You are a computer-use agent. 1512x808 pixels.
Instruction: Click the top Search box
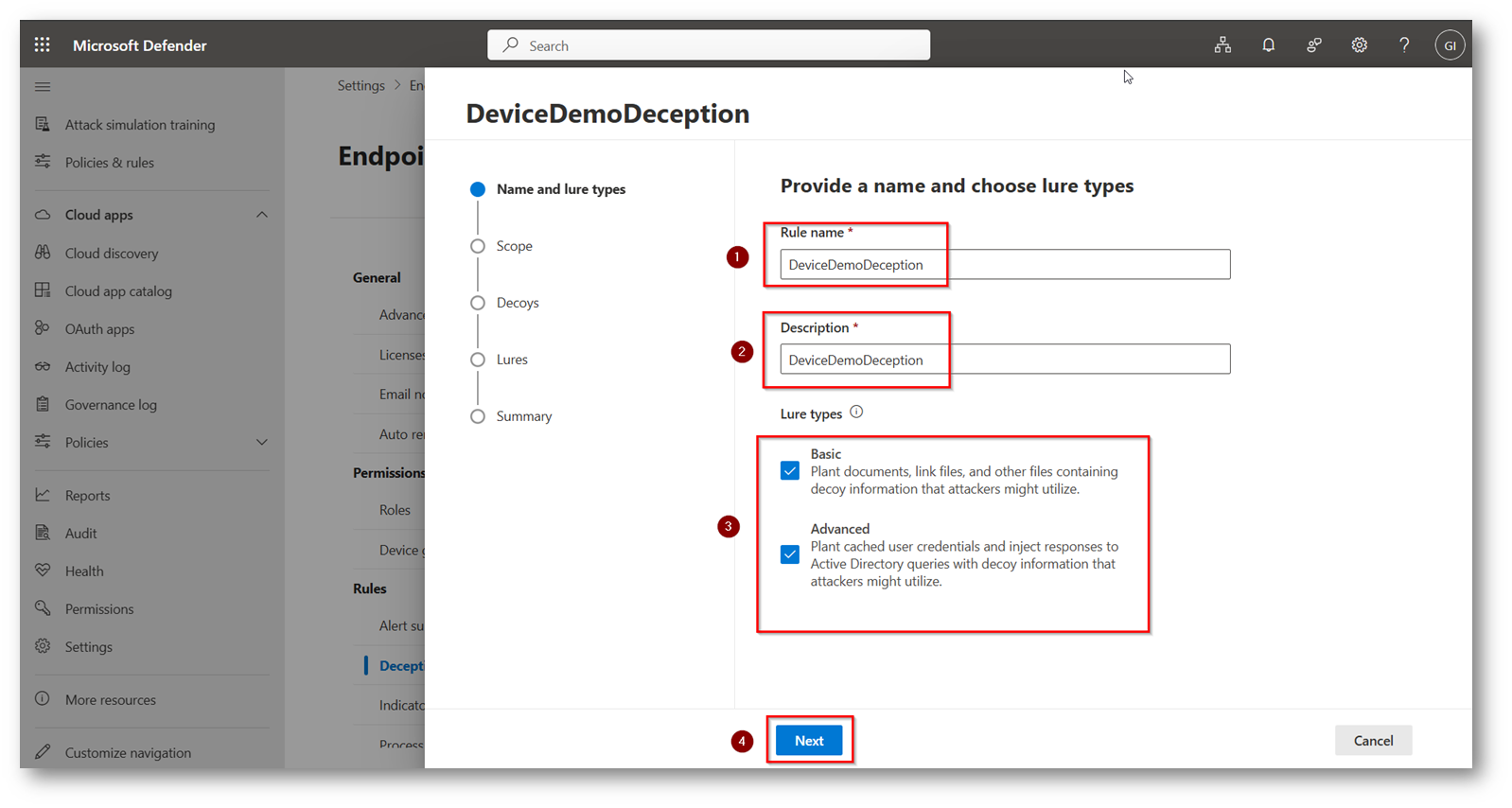click(709, 44)
